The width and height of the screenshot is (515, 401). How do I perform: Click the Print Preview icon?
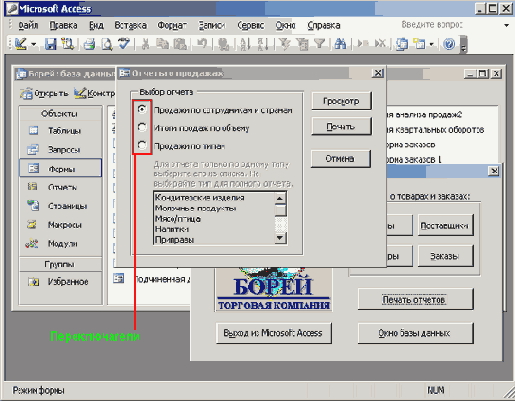pyautogui.click(x=107, y=44)
